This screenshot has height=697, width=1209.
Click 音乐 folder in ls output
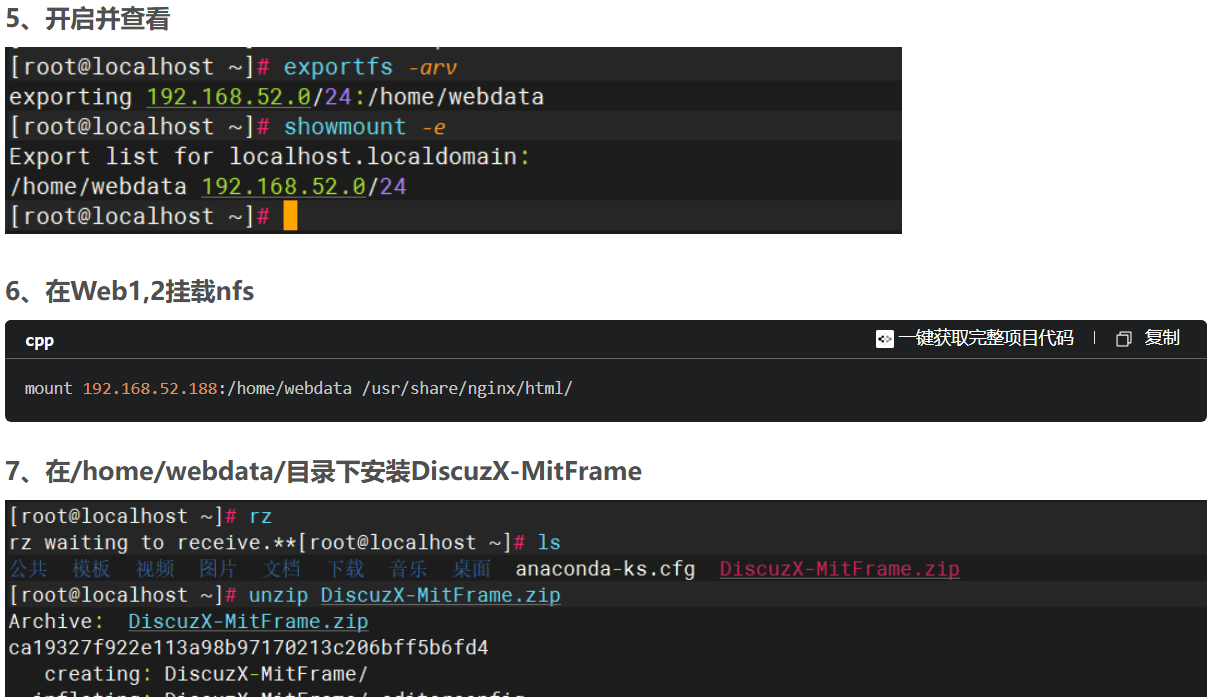409,569
